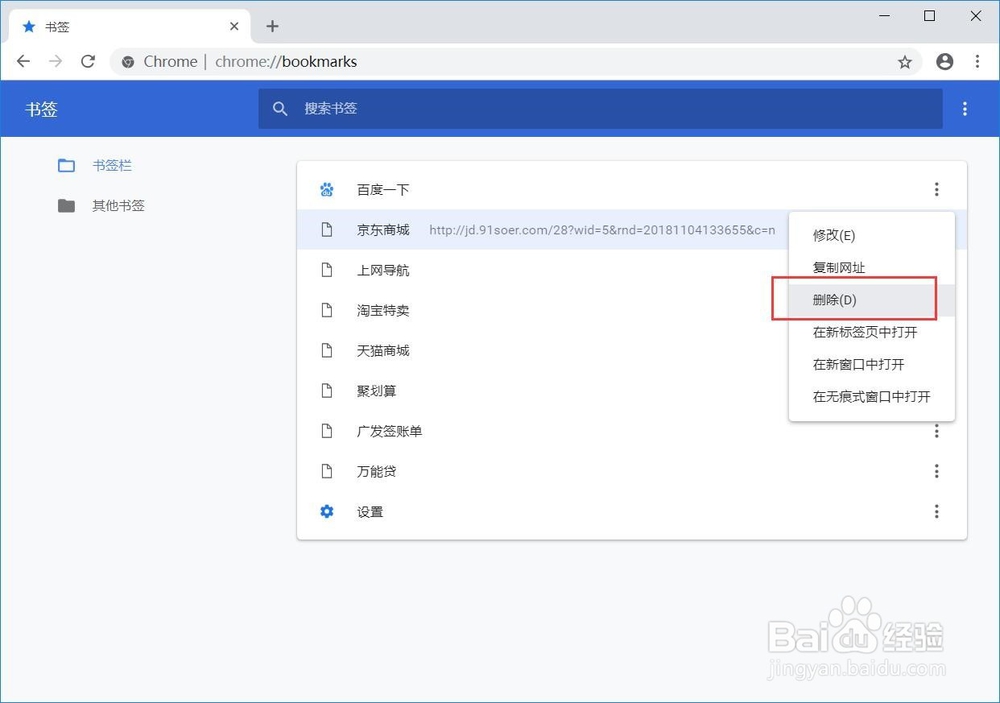This screenshot has height=703, width=1000.
Task: Click the page icon next to 万能贷
Action: tap(327, 471)
